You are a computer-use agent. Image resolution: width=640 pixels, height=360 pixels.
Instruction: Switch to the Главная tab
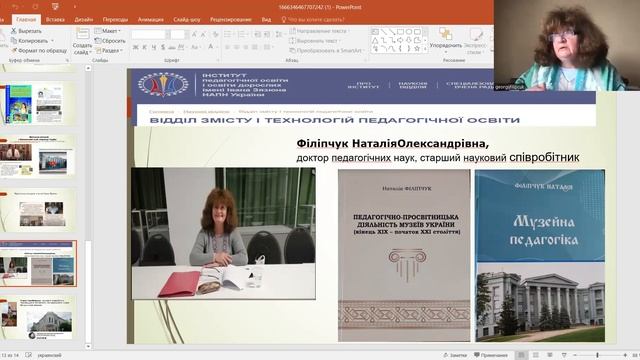pyautogui.click(x=26, y=19)
